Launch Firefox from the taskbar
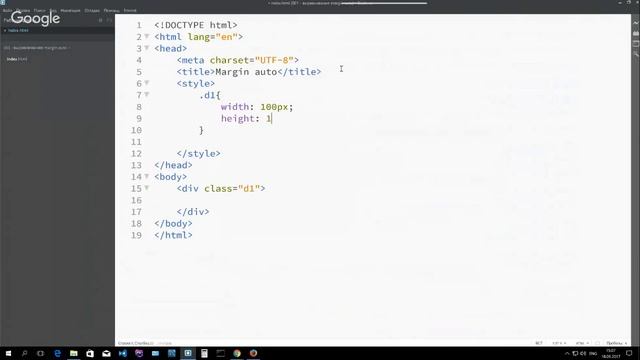The image size is (640, 360). tap(253, 353)
